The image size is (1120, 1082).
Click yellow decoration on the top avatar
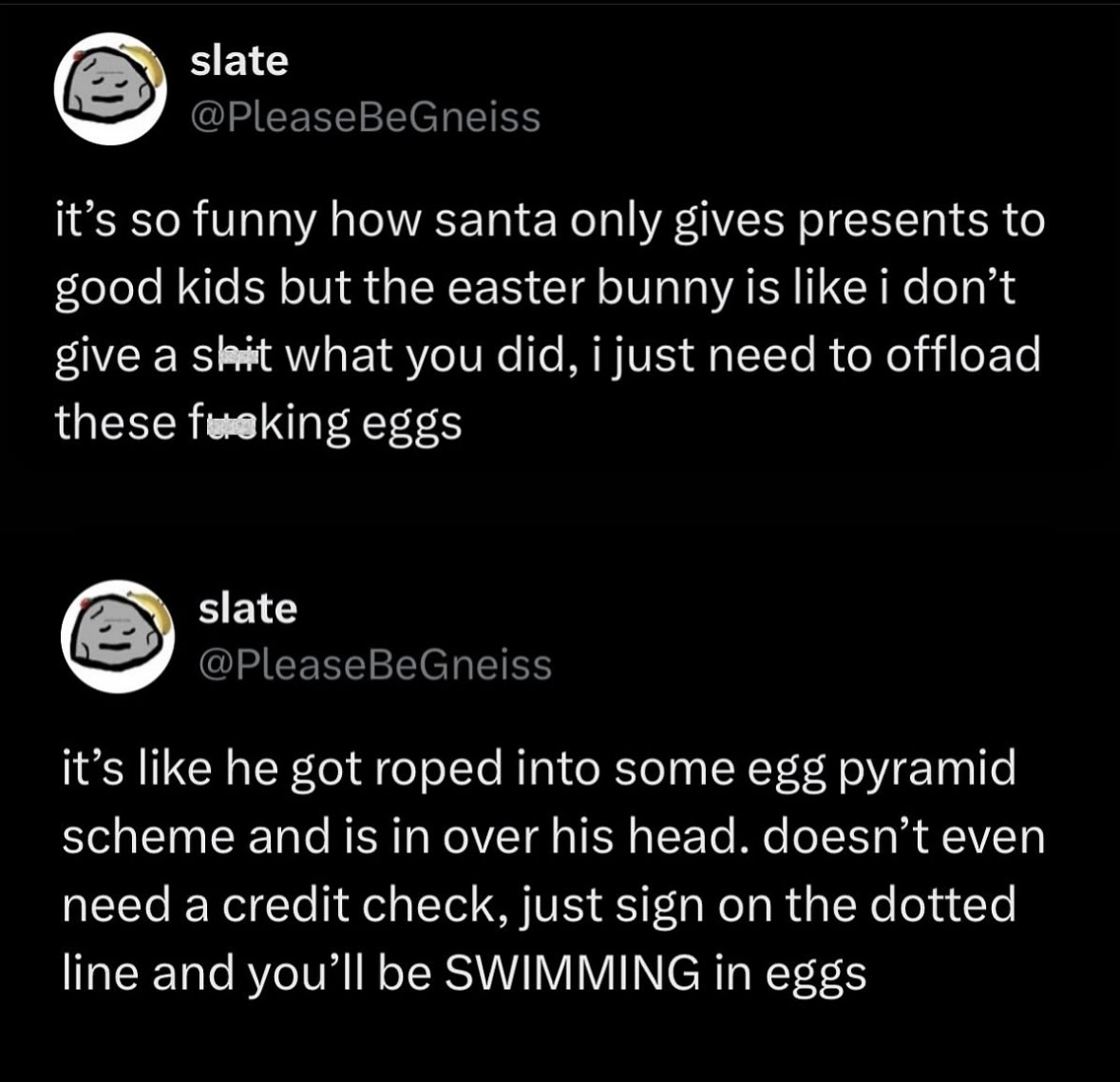146,53
